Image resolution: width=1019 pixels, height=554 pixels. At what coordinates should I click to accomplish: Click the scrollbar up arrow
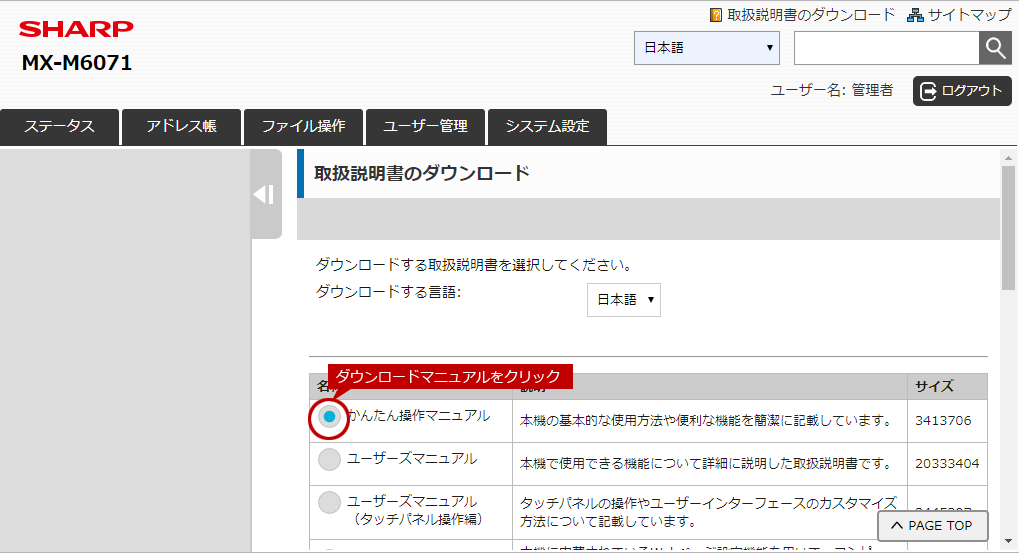tap(1008, 157)
